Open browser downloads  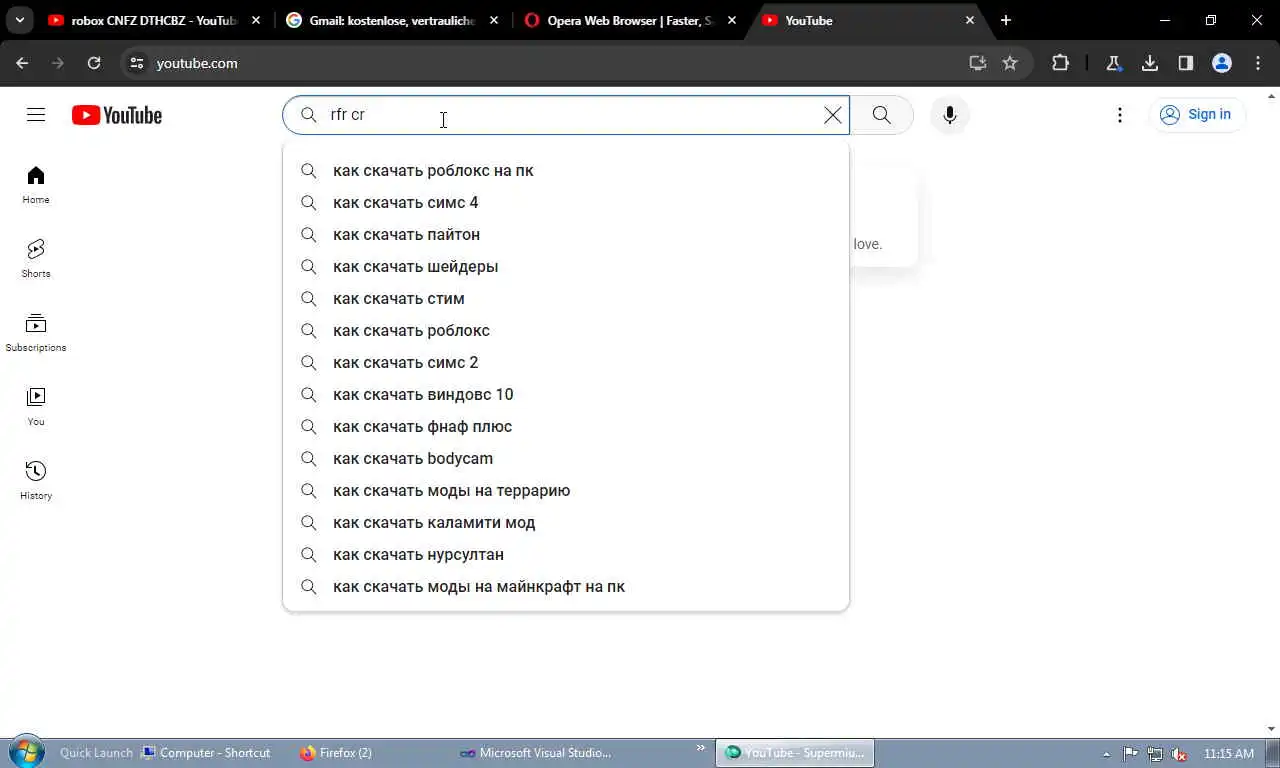click(x=1150, y=63)
